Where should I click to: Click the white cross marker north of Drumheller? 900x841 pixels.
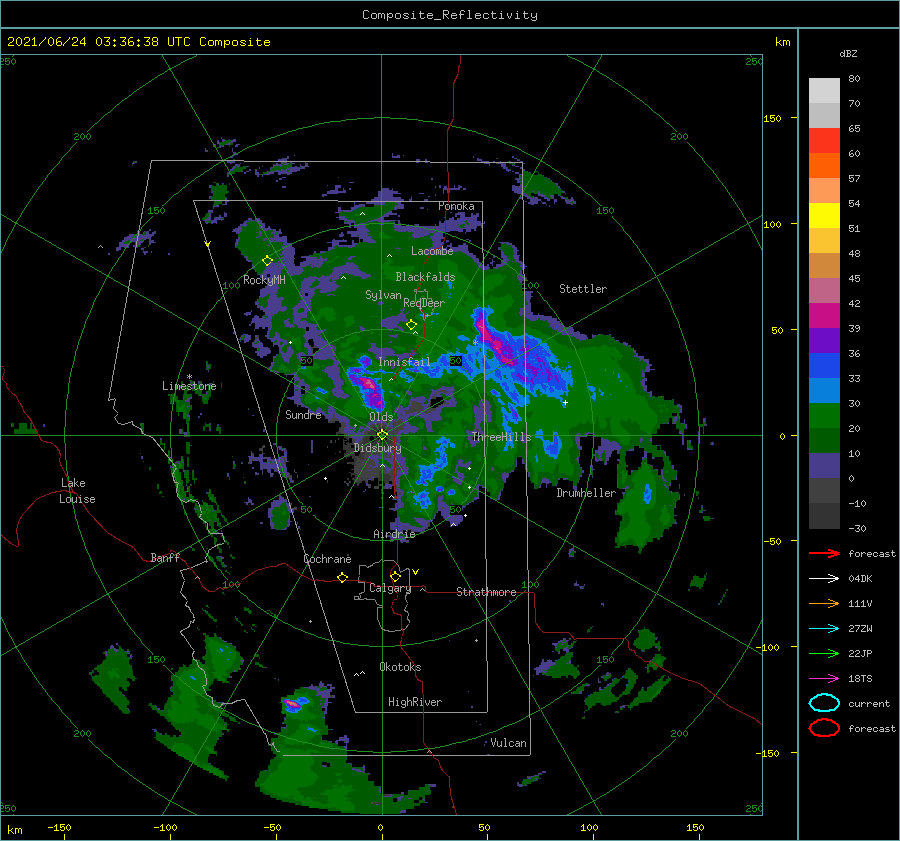(x=565, y=402)
